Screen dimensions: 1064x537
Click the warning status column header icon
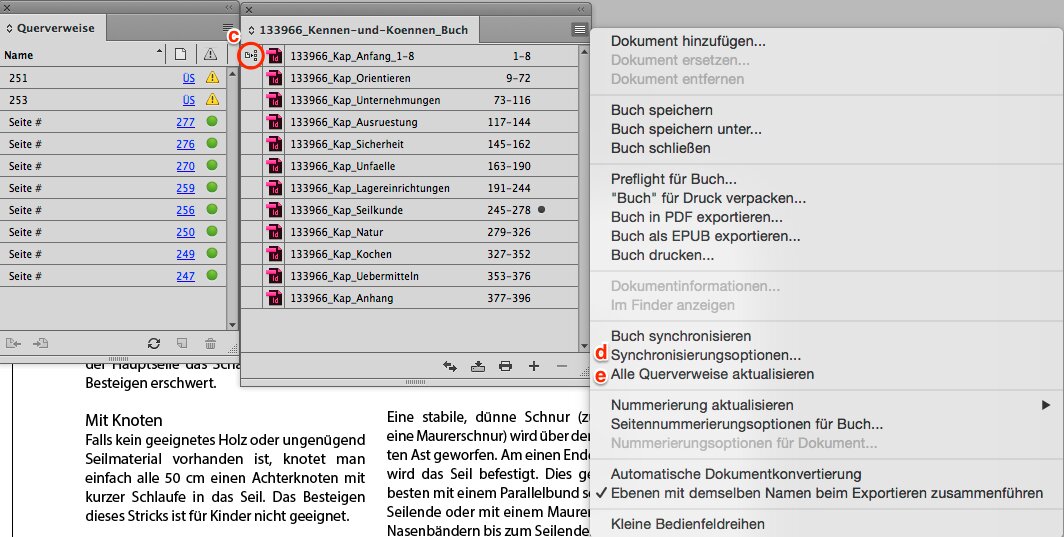click(210, 54)
